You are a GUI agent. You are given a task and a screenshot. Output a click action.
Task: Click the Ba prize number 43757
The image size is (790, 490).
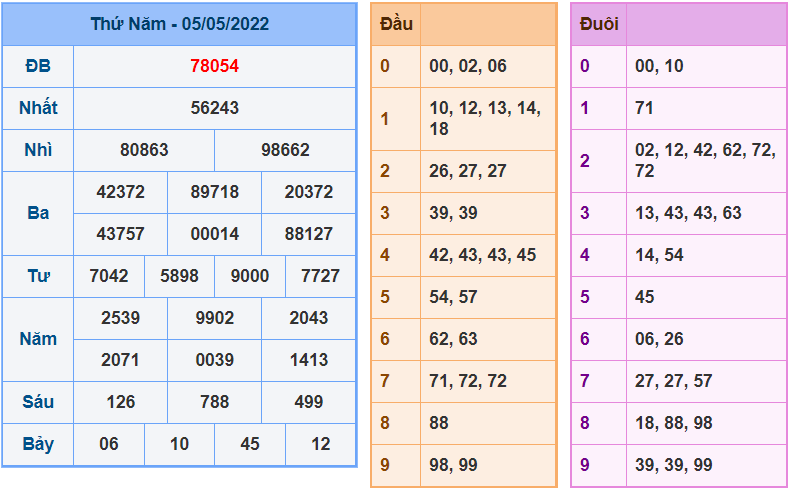click(x=120, y=234)
